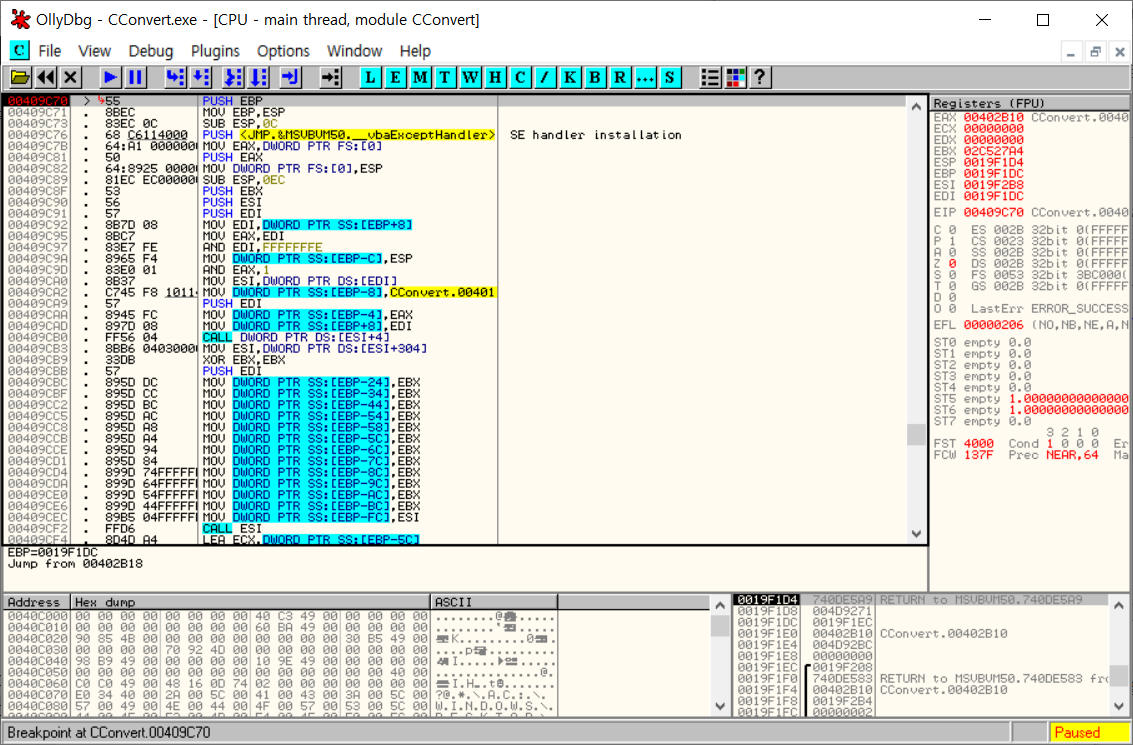Open the Window menu
The width and height of the screenshot is (1133, 745).
(354, 51)
